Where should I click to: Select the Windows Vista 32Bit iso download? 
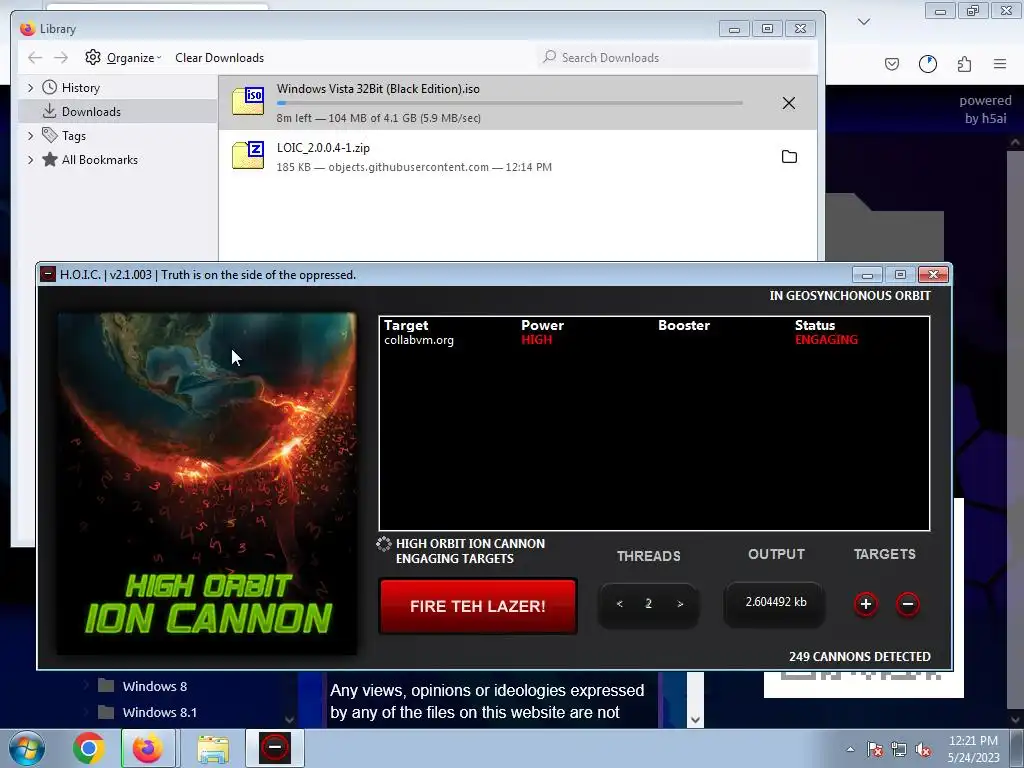tap(517, 103)
